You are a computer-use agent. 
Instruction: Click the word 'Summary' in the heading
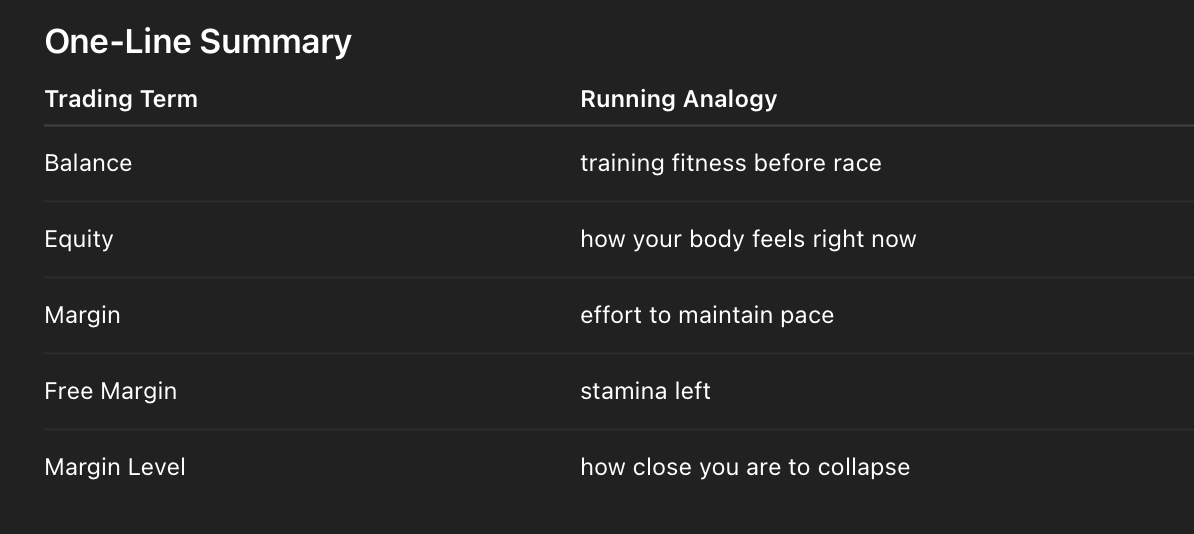[x=275, y=42]
